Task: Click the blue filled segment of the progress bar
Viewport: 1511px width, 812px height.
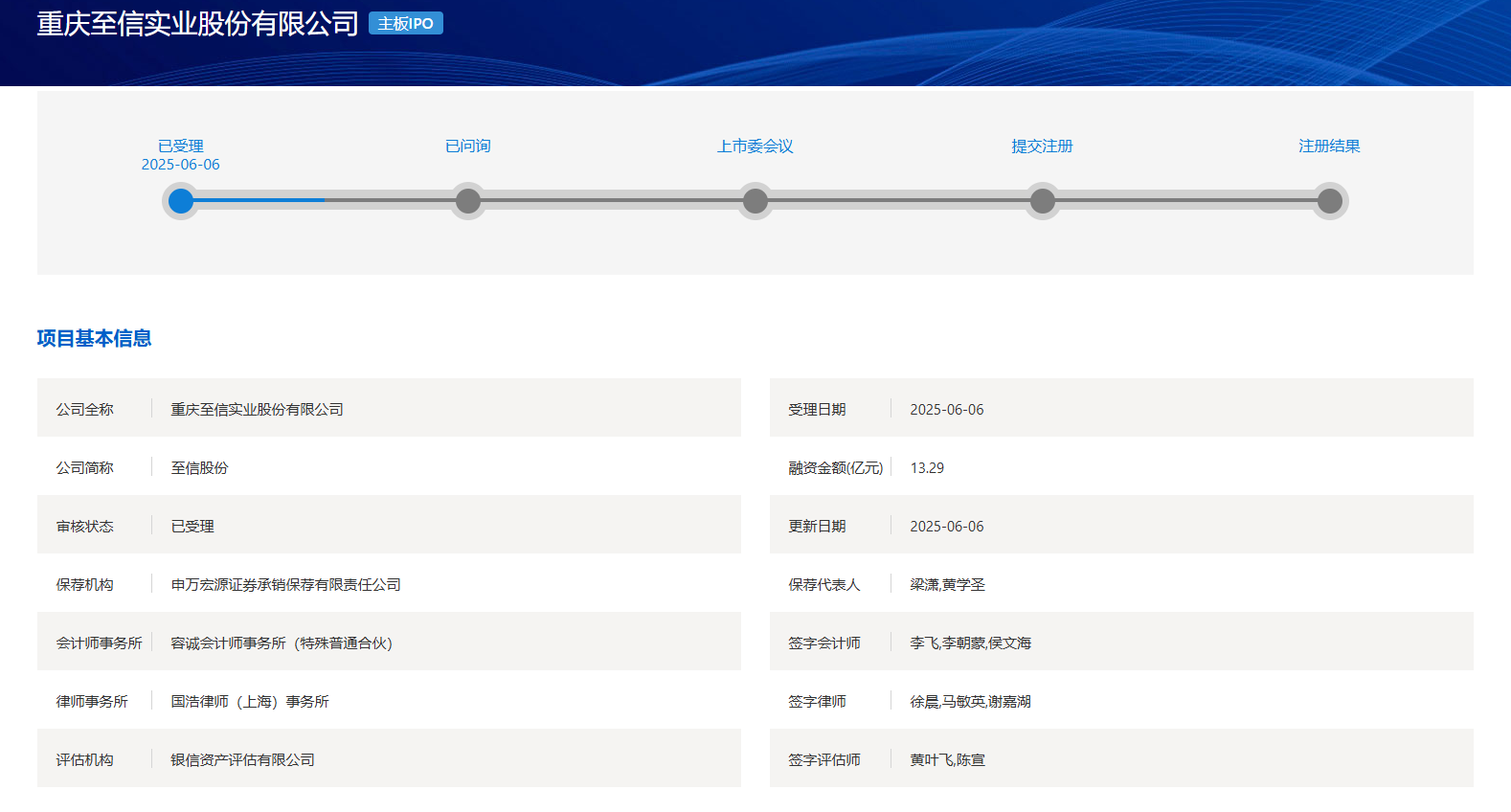Action: [259, 201]
